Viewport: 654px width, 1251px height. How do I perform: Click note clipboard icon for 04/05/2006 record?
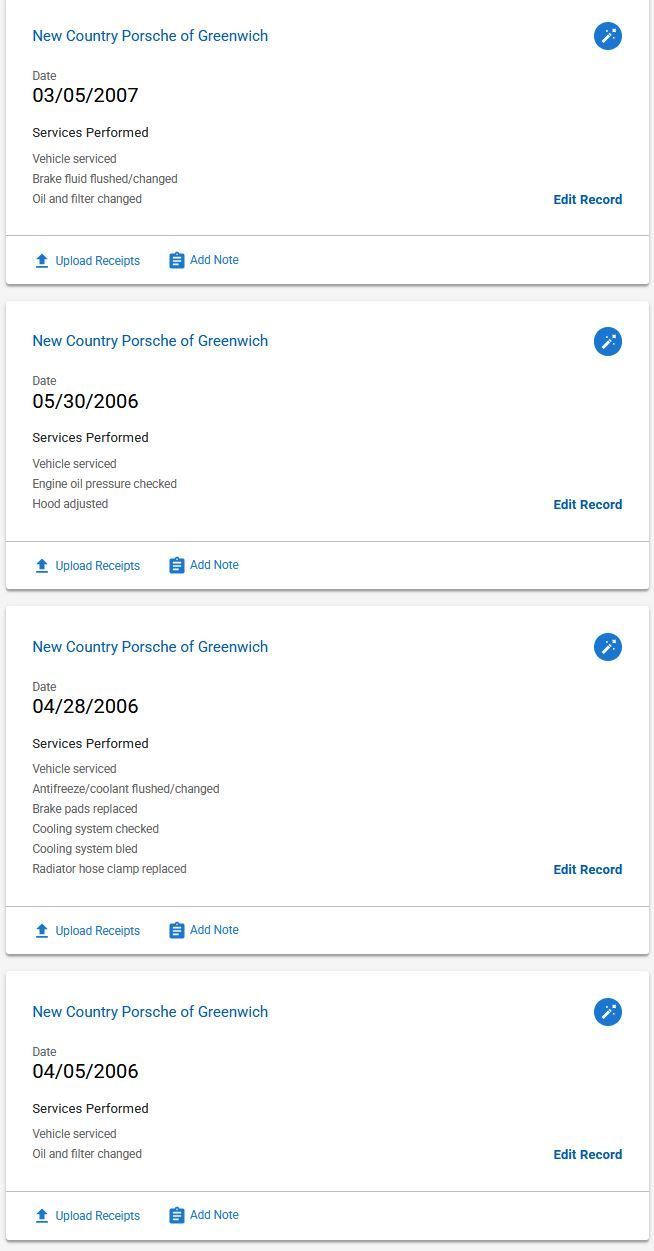tap(177, 1216)
